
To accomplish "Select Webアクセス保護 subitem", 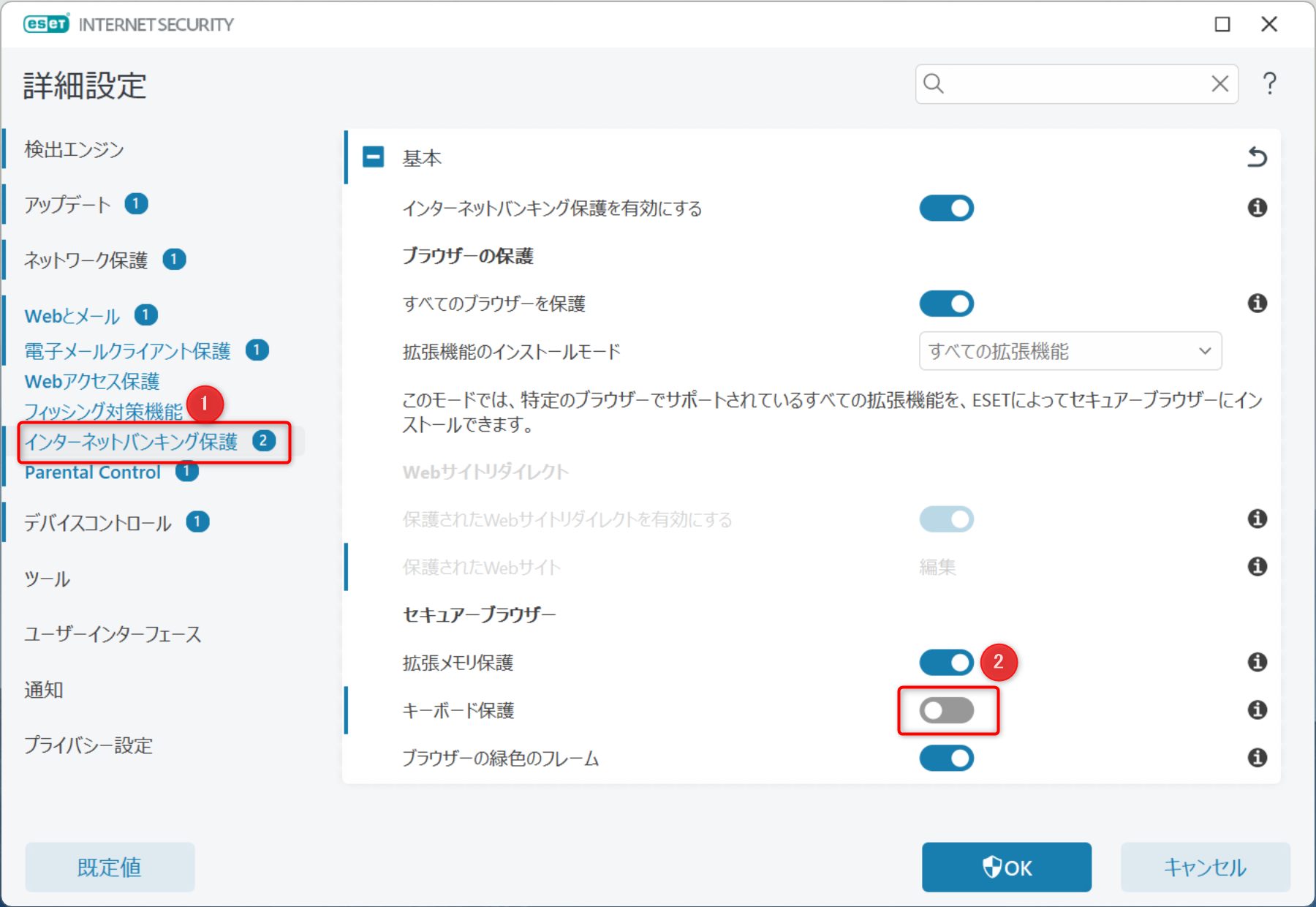I will (x=92, y=381).
